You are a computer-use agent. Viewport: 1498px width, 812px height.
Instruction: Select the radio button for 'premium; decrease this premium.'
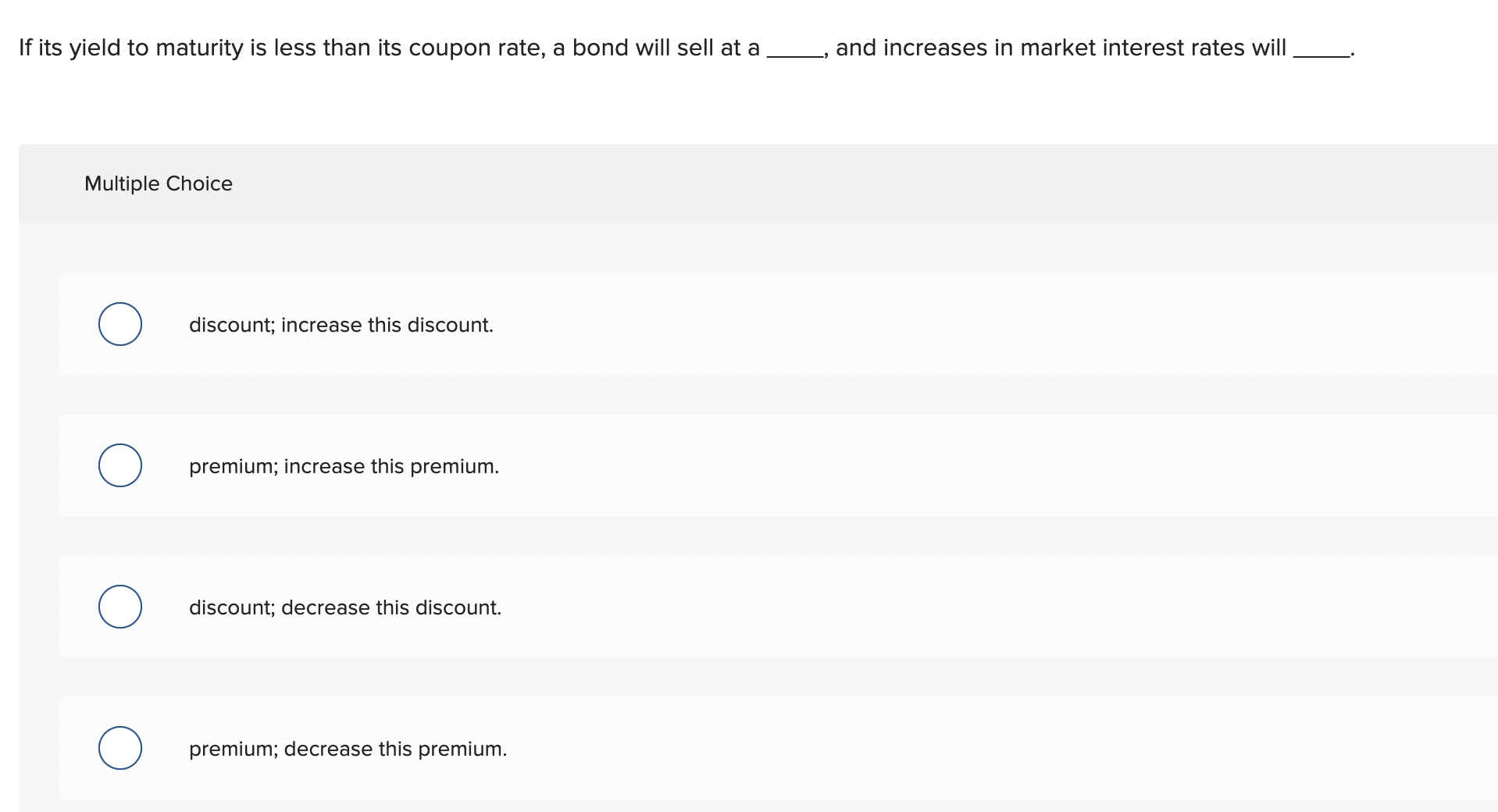[x=120, y=748]
